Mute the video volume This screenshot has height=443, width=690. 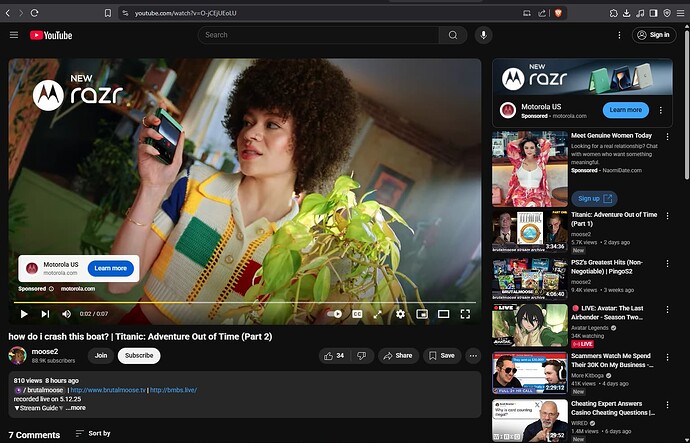(66, 314)
